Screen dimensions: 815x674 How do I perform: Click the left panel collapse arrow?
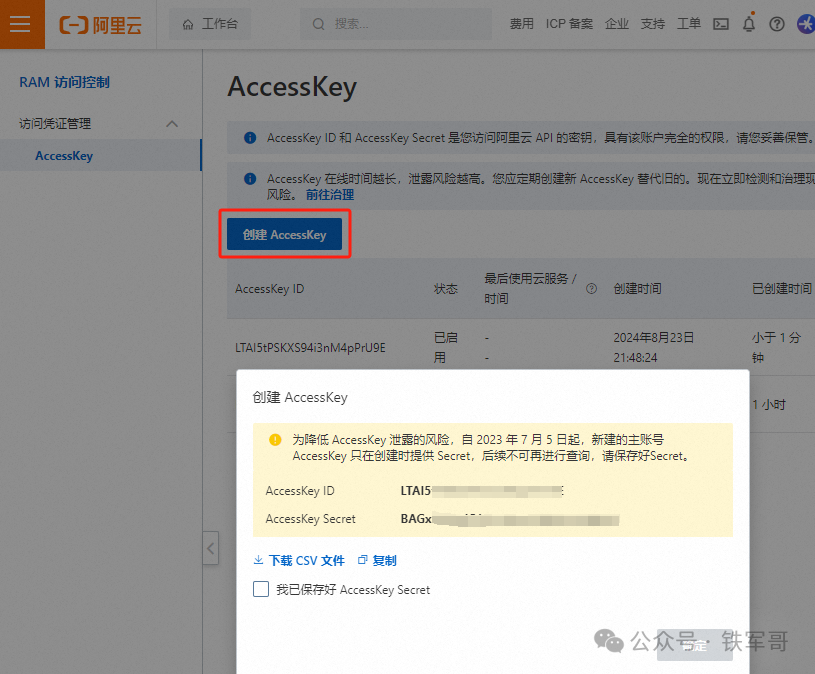[210, 548]
